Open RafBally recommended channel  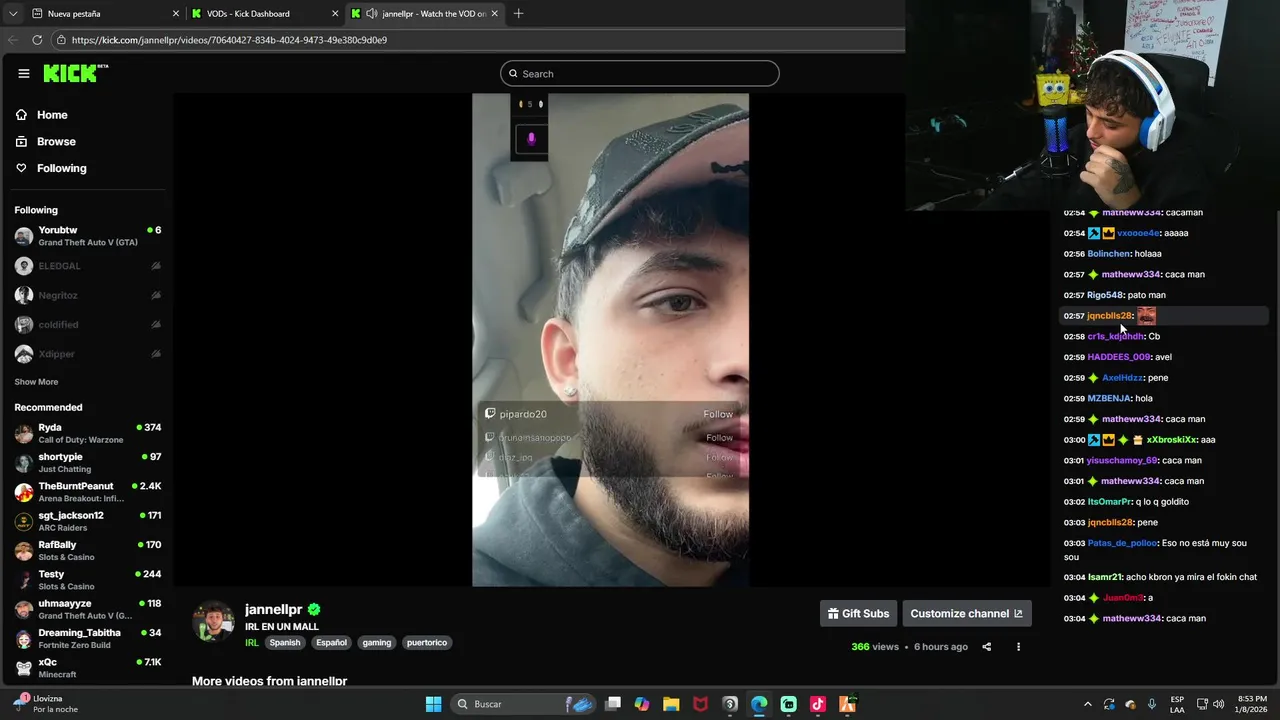88,550
